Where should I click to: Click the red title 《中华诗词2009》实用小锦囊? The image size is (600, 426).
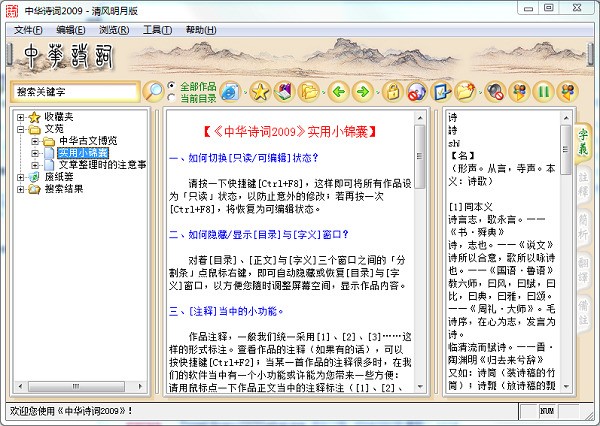(x=290, y=132)
